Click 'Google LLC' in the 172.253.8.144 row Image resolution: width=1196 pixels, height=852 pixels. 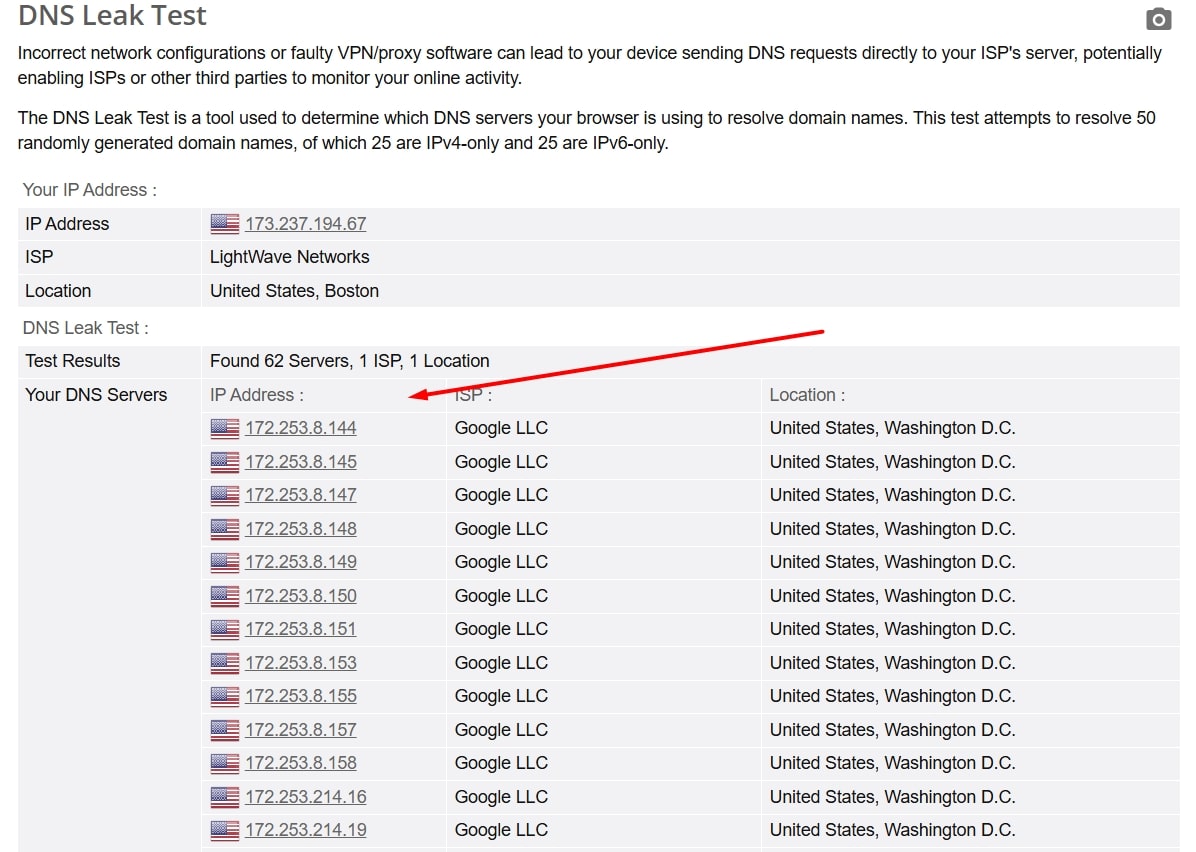coord(501,428)
